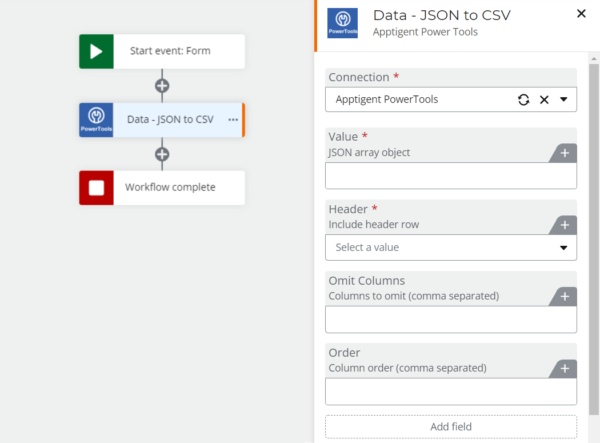
Task: Insert variable for the Value field
Action: point(564,153)
